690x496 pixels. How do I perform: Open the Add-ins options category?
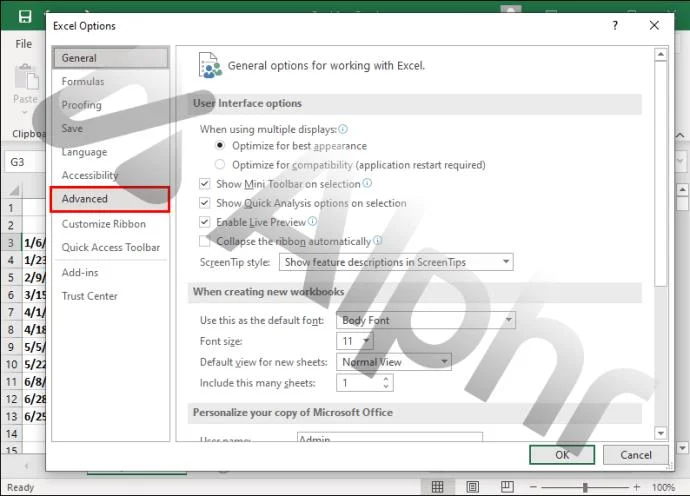[110, 272]
